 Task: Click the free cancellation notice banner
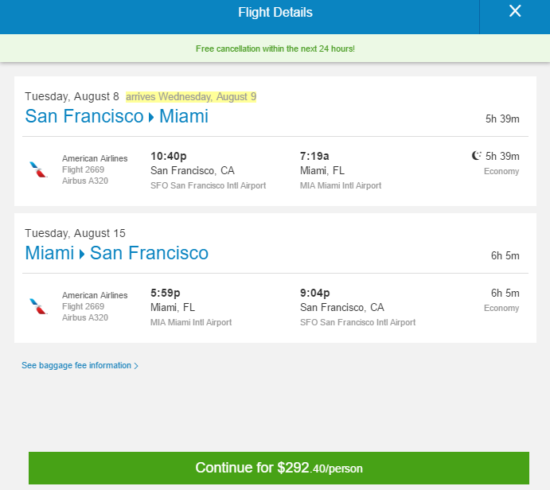point(275,48)
